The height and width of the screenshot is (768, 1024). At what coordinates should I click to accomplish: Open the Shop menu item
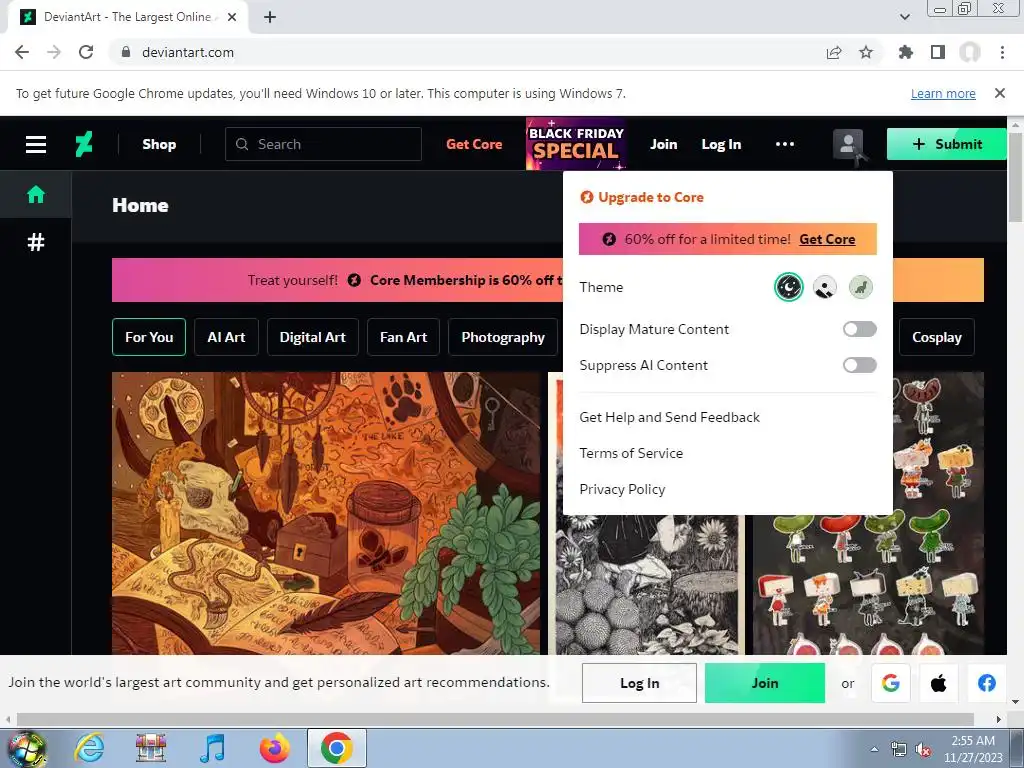(x=159, y=144)
